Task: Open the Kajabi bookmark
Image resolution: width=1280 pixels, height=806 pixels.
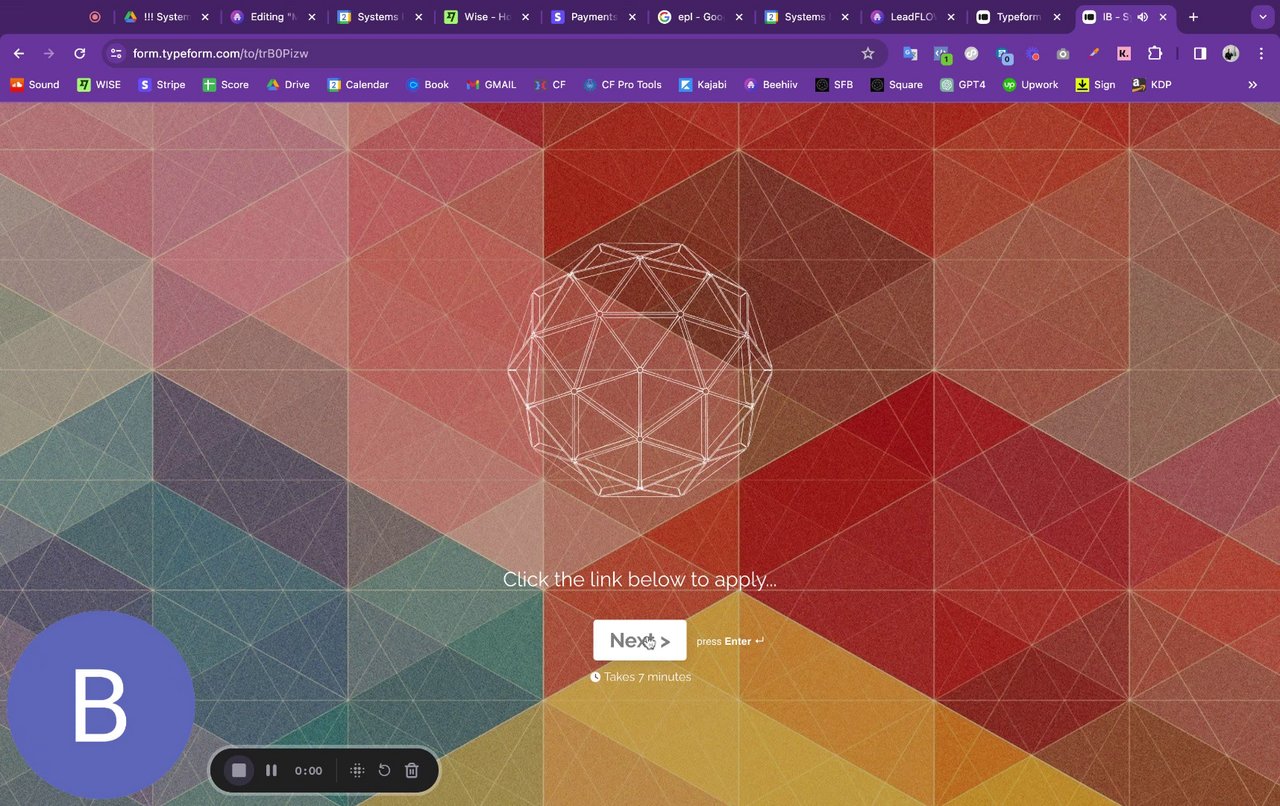Action: [x=703, y=85]
